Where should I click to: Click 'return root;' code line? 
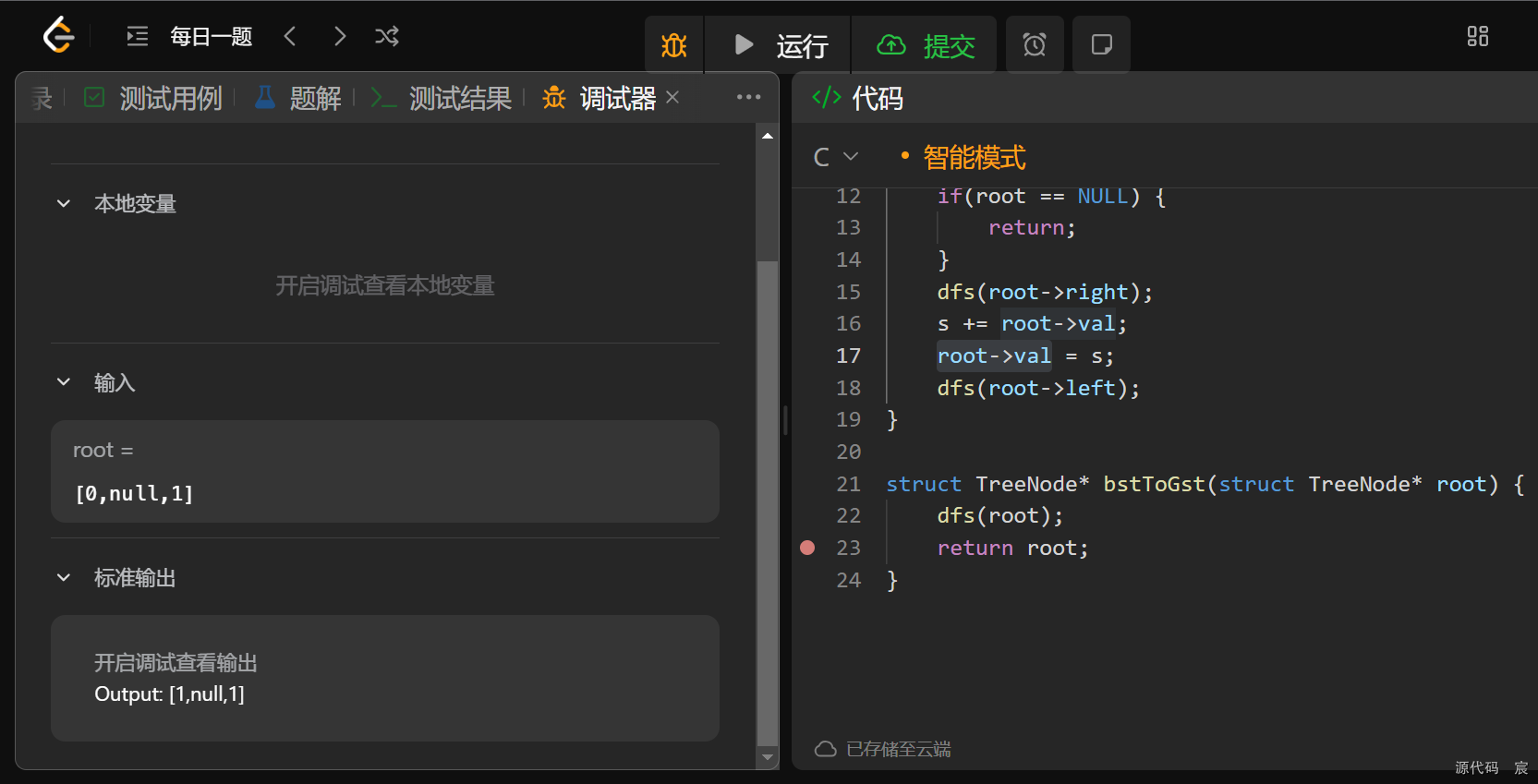pyautogui.click(x=1012, y=548)
